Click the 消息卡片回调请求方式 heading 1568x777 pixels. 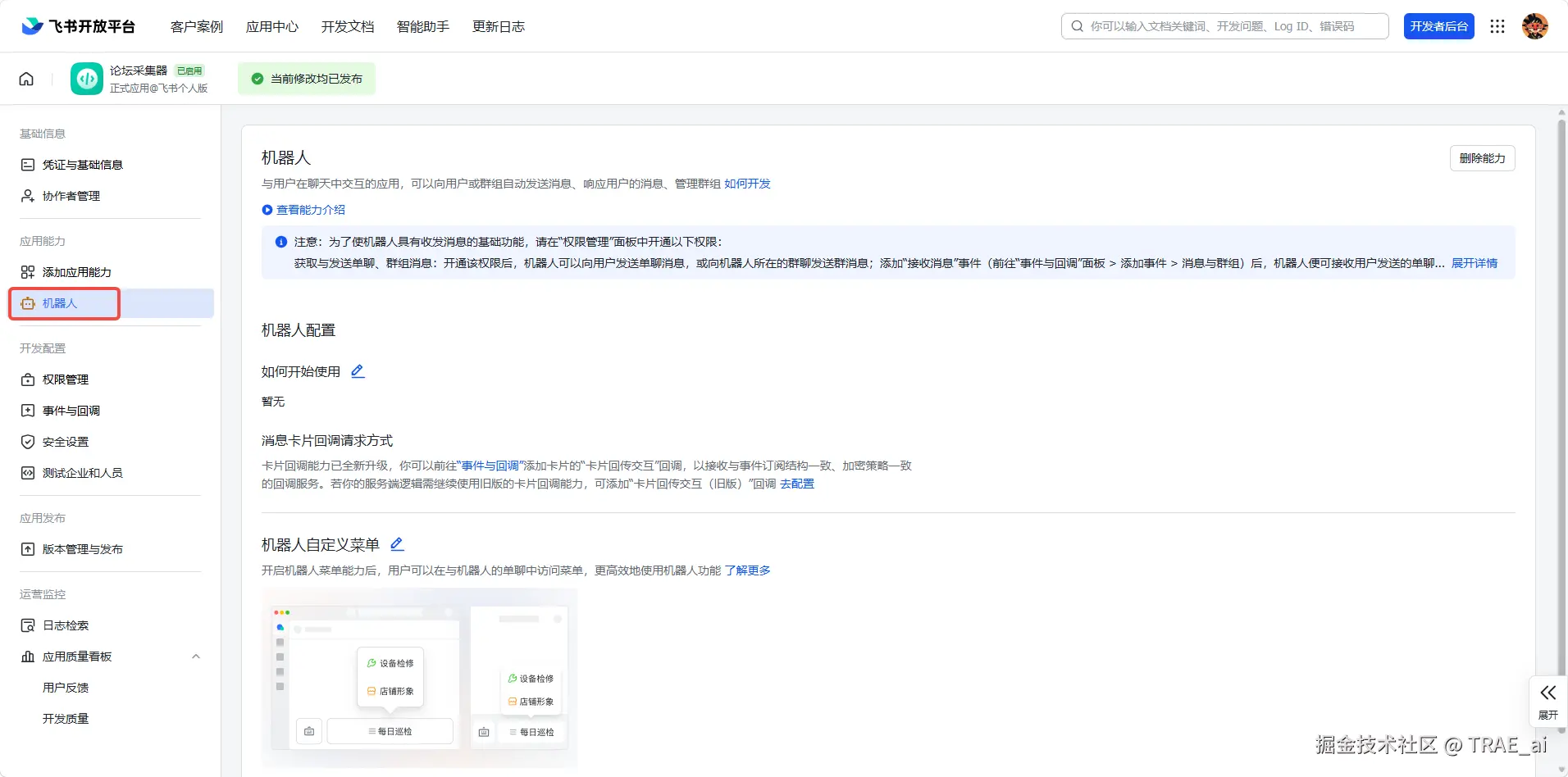(x=327, y=441)
